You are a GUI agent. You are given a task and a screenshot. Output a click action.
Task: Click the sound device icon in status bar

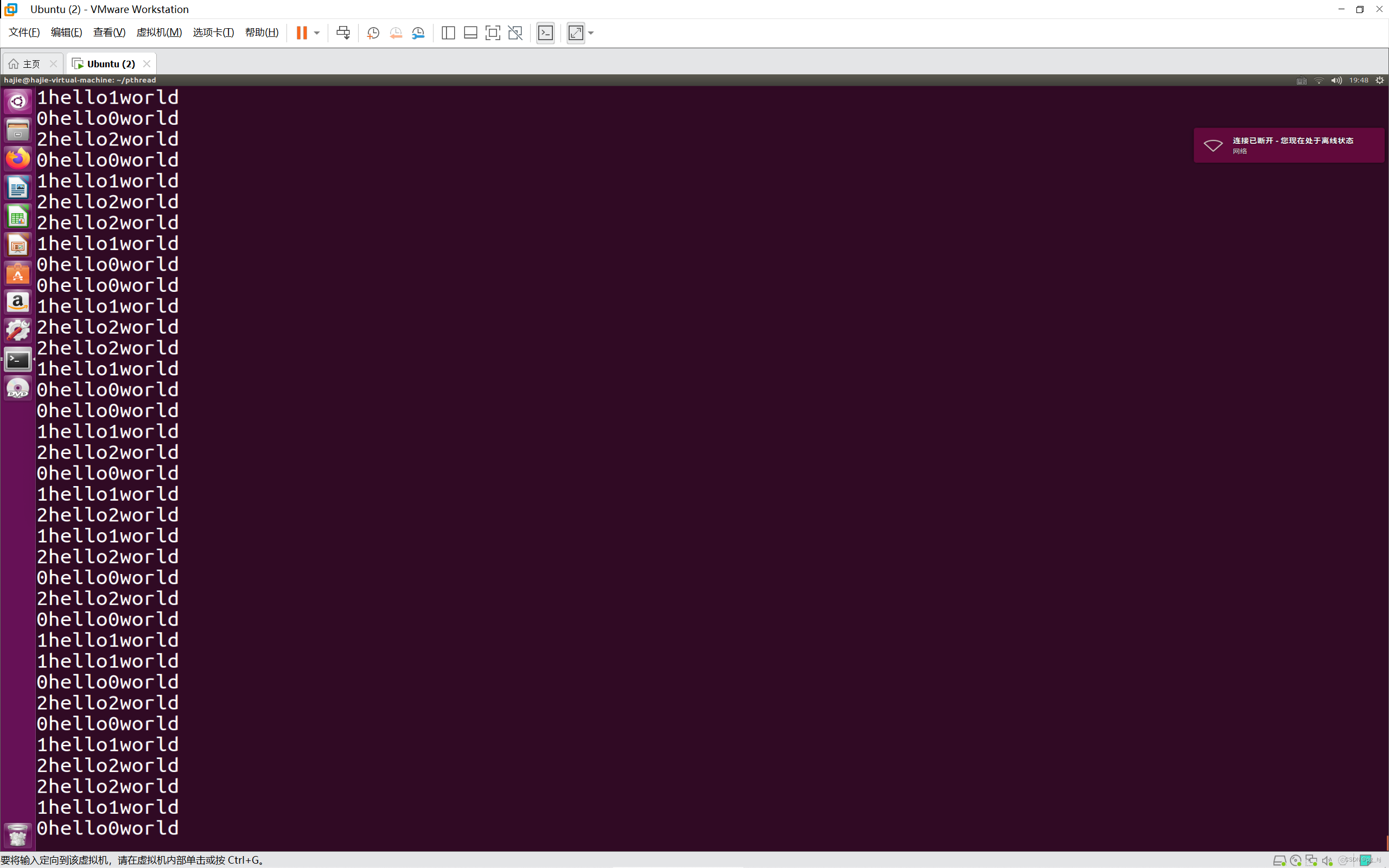[x=1327, y=860]
